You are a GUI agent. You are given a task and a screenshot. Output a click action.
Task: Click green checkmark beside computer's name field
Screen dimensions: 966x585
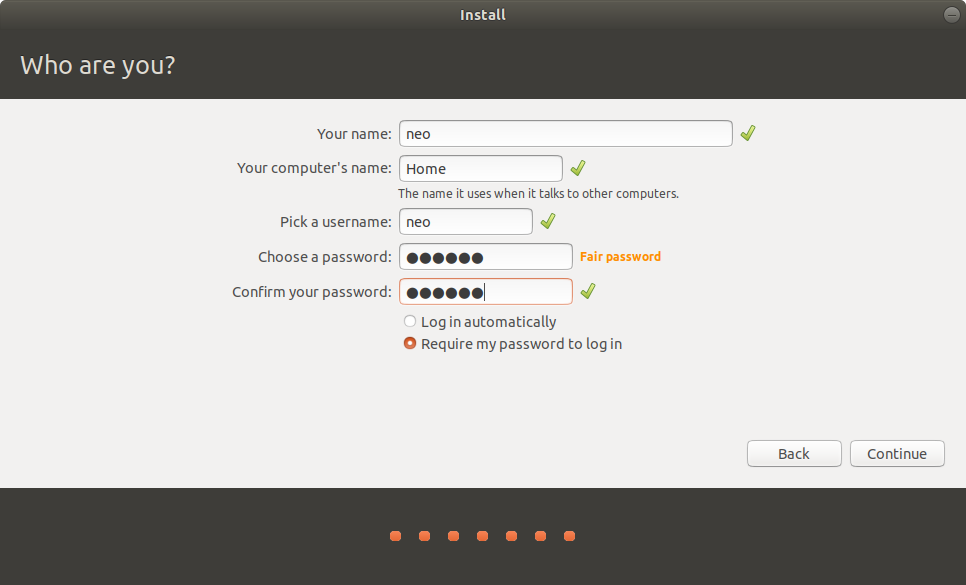[578, 168]
